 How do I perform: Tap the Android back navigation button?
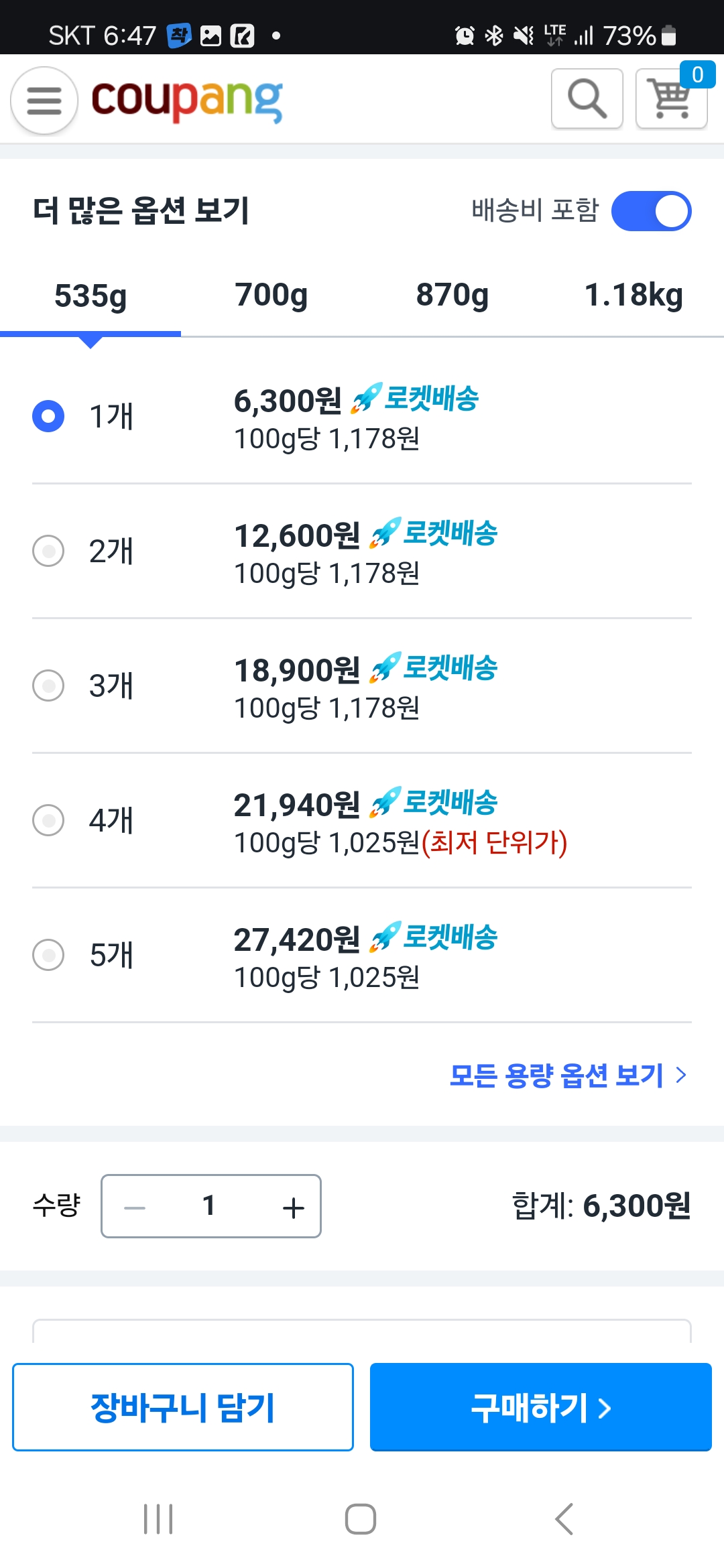pyautogui.click(x=564, y=1518)
